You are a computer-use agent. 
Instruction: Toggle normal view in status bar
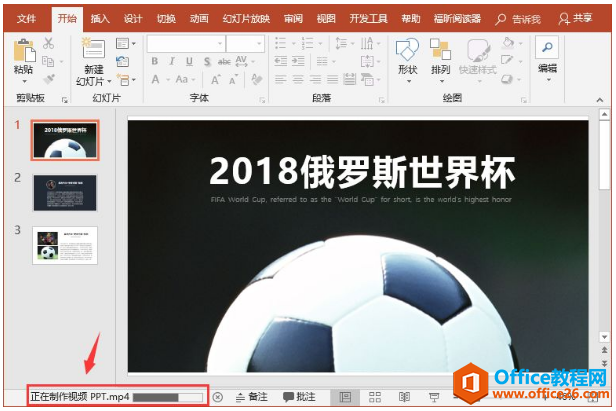point(345,397)
